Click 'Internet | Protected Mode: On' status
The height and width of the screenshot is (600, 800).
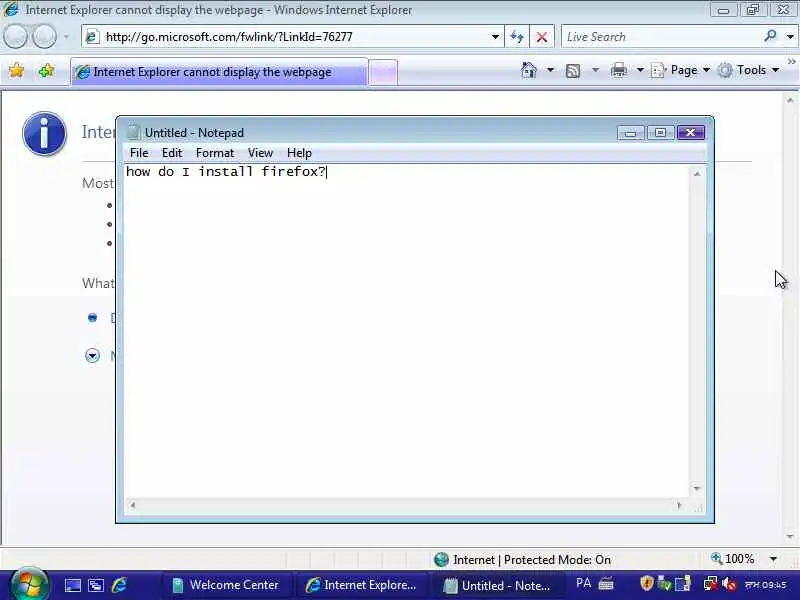tap(522, 560)
